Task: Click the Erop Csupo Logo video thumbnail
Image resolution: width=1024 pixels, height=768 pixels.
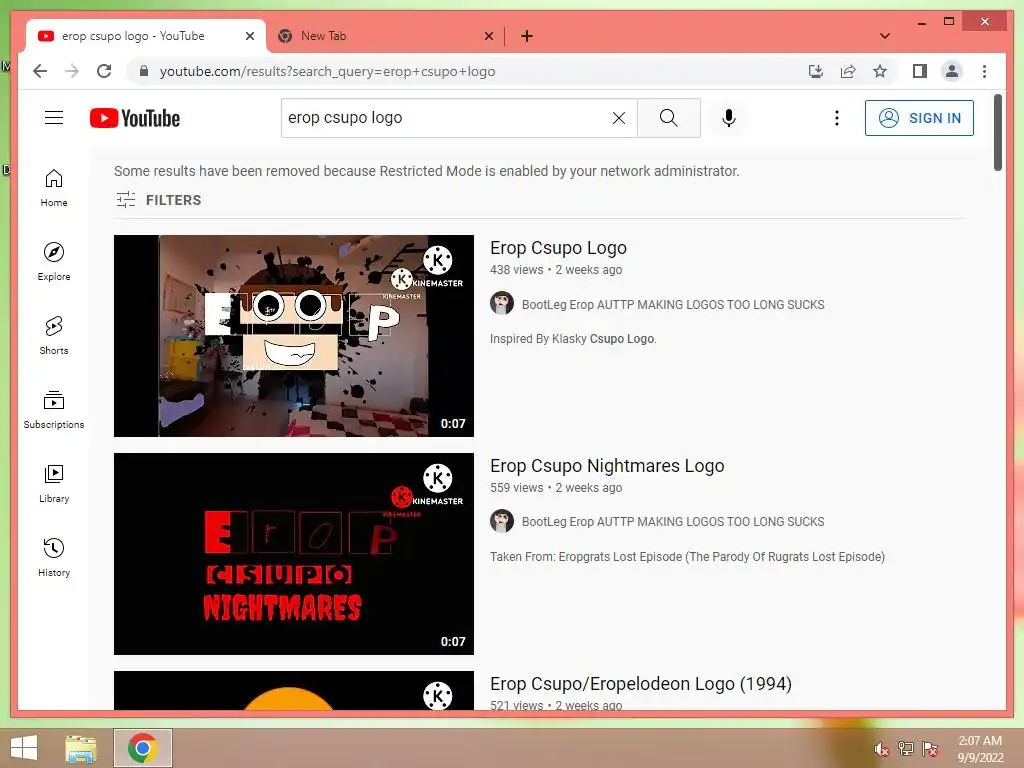Action: click(x=293, y=336)
